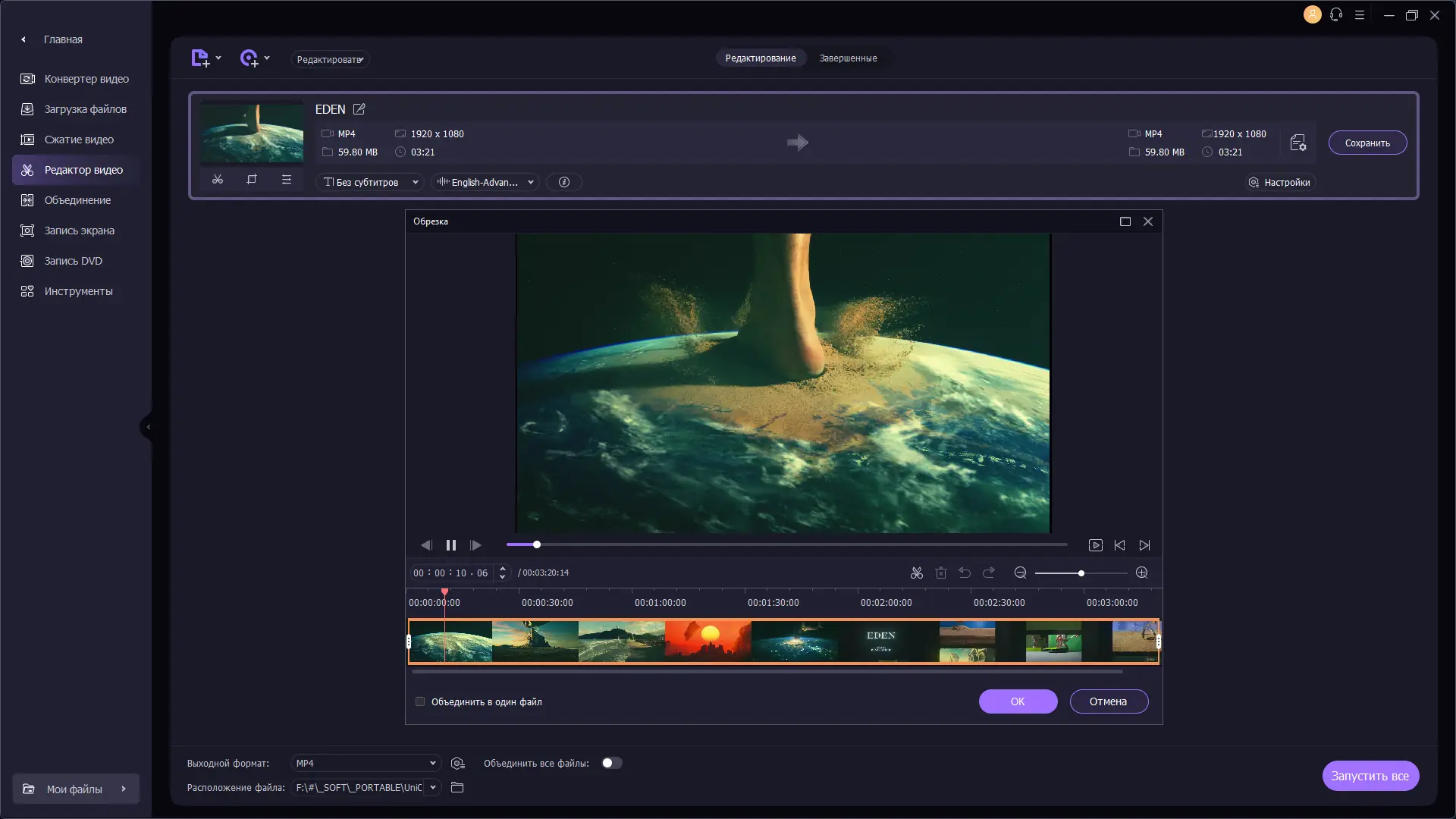1456x819 pixels.
Task: Click the red sunset clip thumbnail in timeline
Action: 708,642
